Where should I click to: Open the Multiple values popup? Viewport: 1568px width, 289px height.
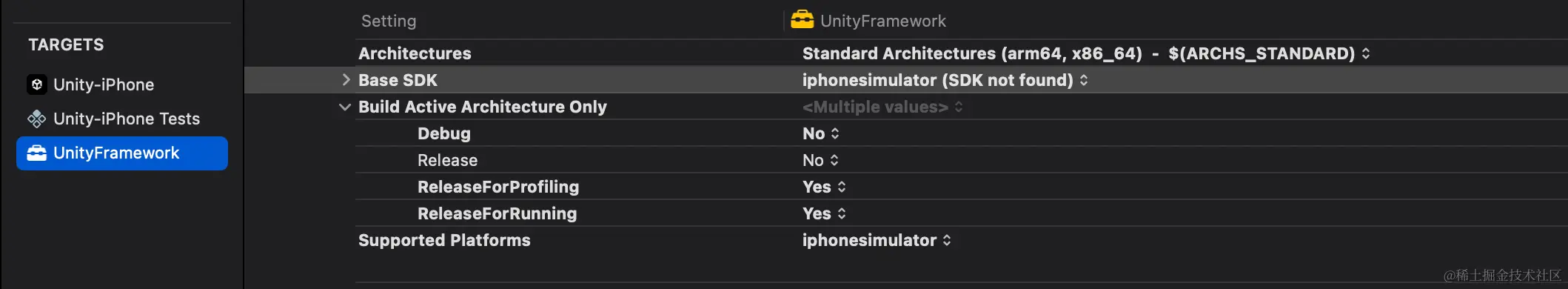tap(882, 107)
